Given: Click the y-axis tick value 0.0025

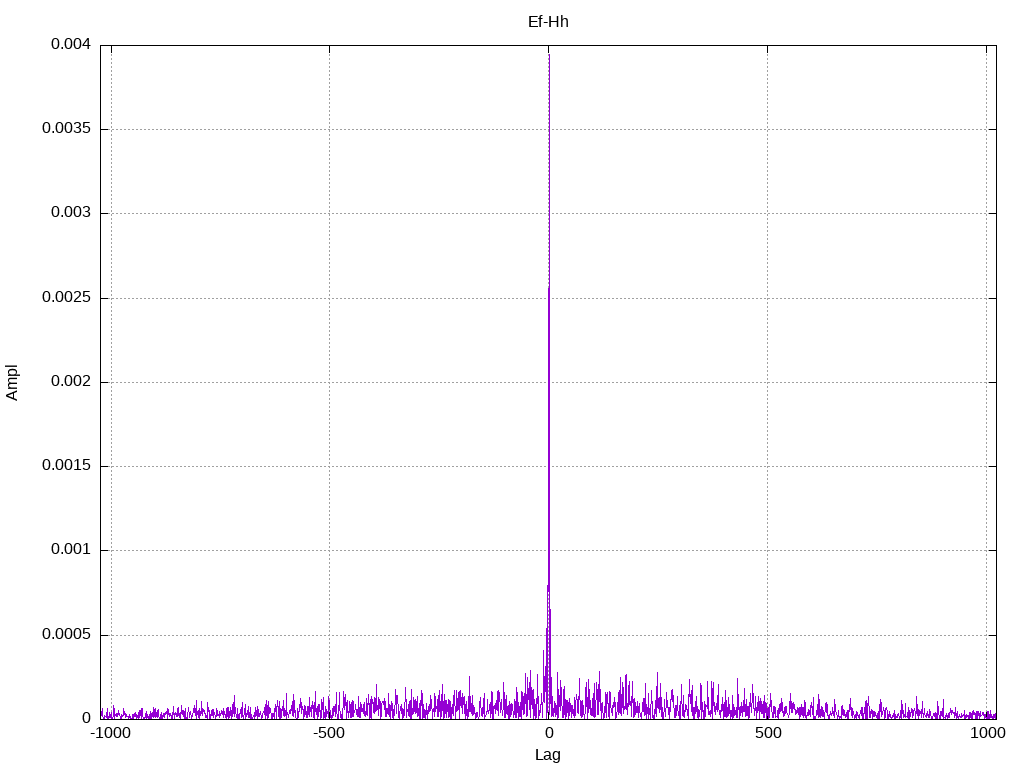Looking at the screenshot, I should 66,297.
